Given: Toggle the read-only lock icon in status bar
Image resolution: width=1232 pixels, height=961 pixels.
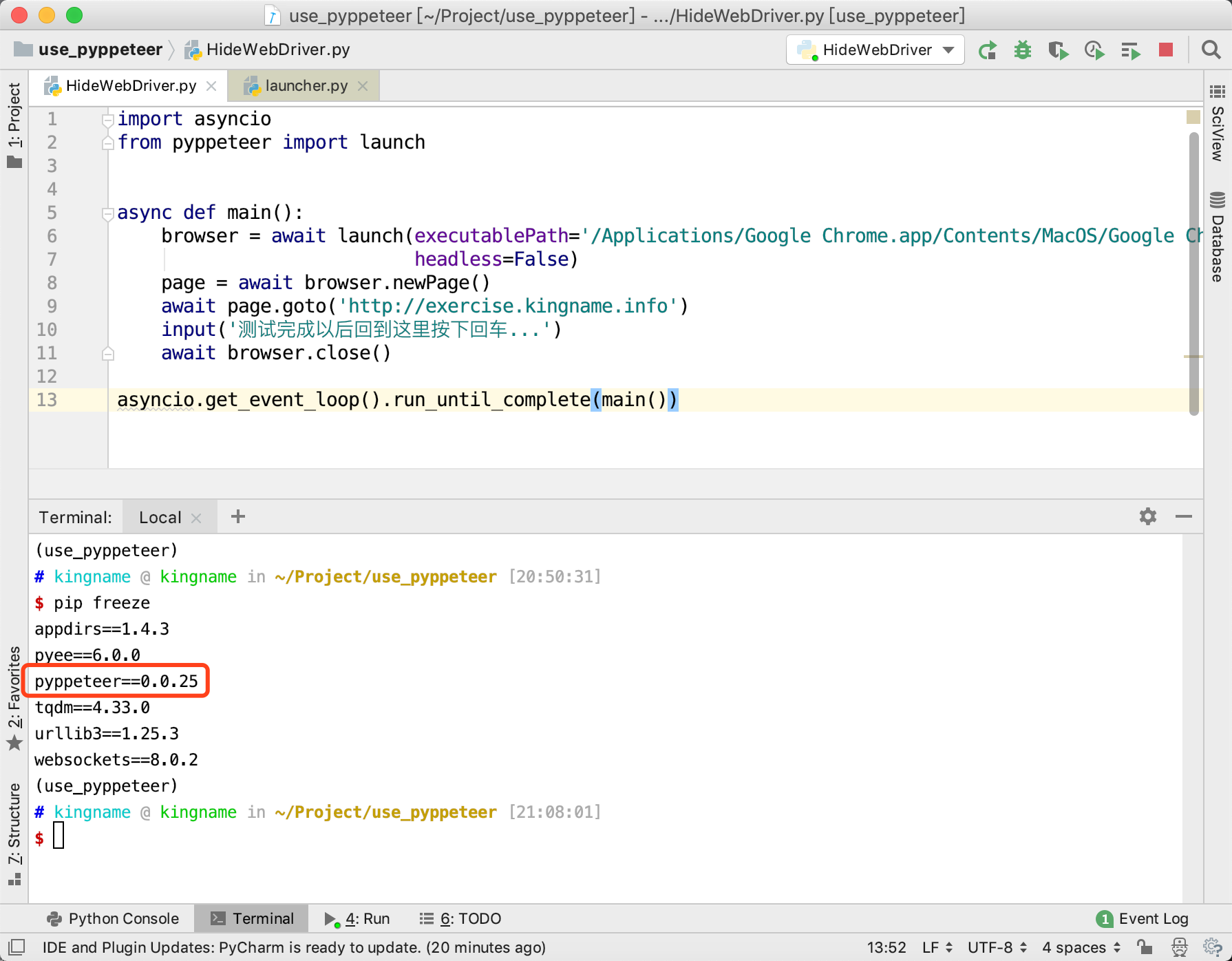Looking at the screenshot, I should [1145, 947].
